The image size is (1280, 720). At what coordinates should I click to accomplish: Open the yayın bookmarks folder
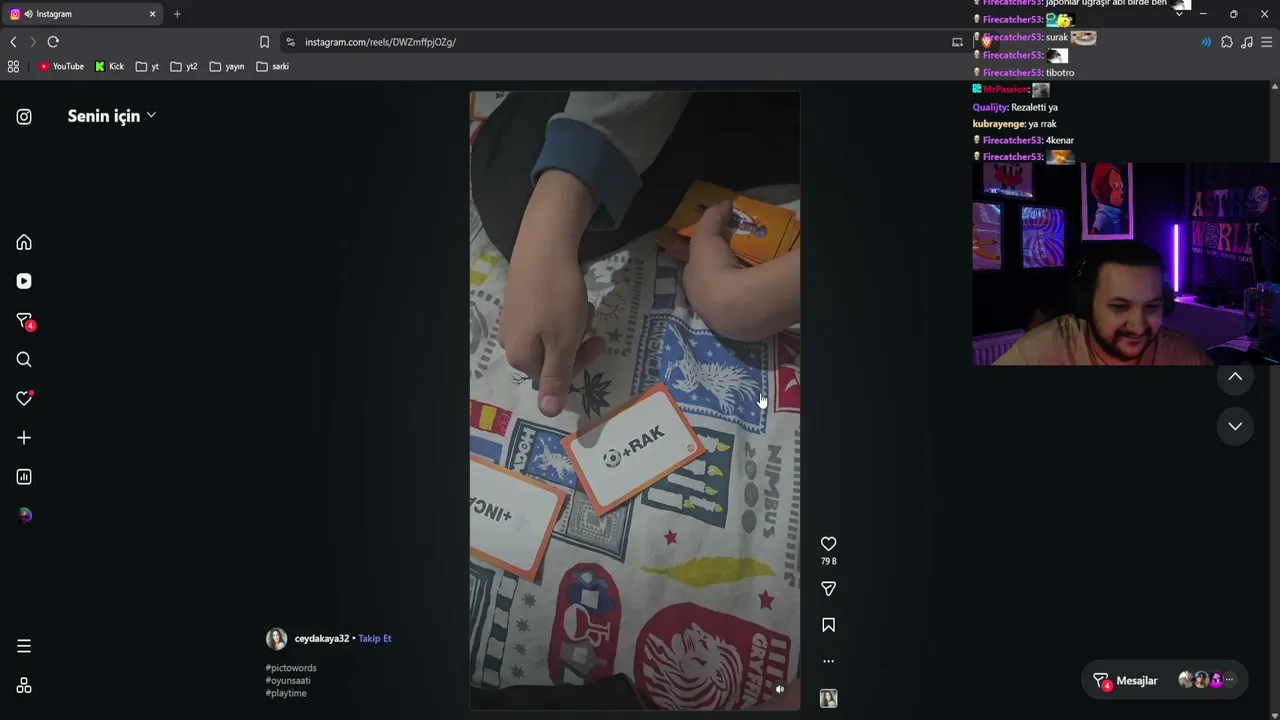pos(227,67)
